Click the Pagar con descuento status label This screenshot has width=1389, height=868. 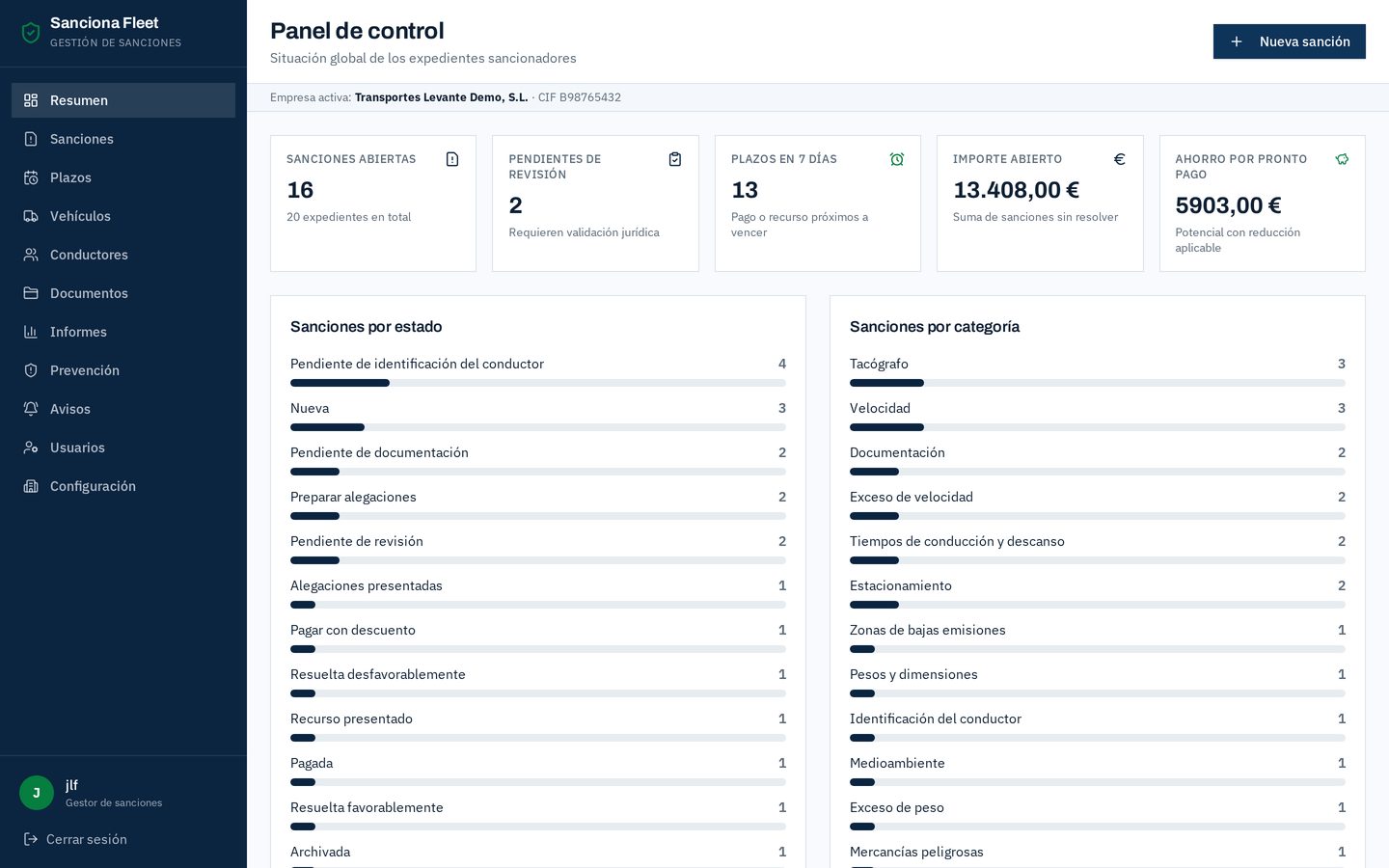[x=353, y=630]
